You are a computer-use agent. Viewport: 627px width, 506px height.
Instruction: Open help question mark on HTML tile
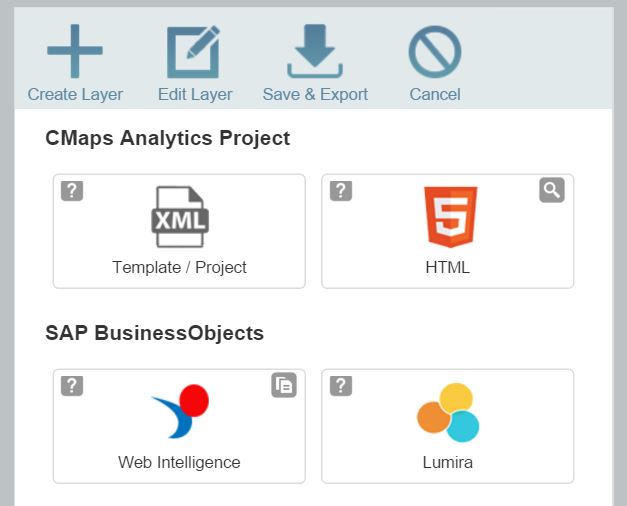[x=341, y=191]
